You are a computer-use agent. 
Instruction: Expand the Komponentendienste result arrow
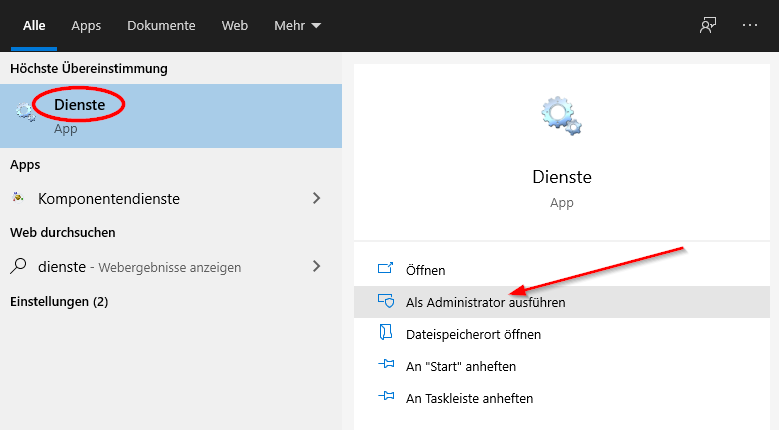tap(317, 198)
